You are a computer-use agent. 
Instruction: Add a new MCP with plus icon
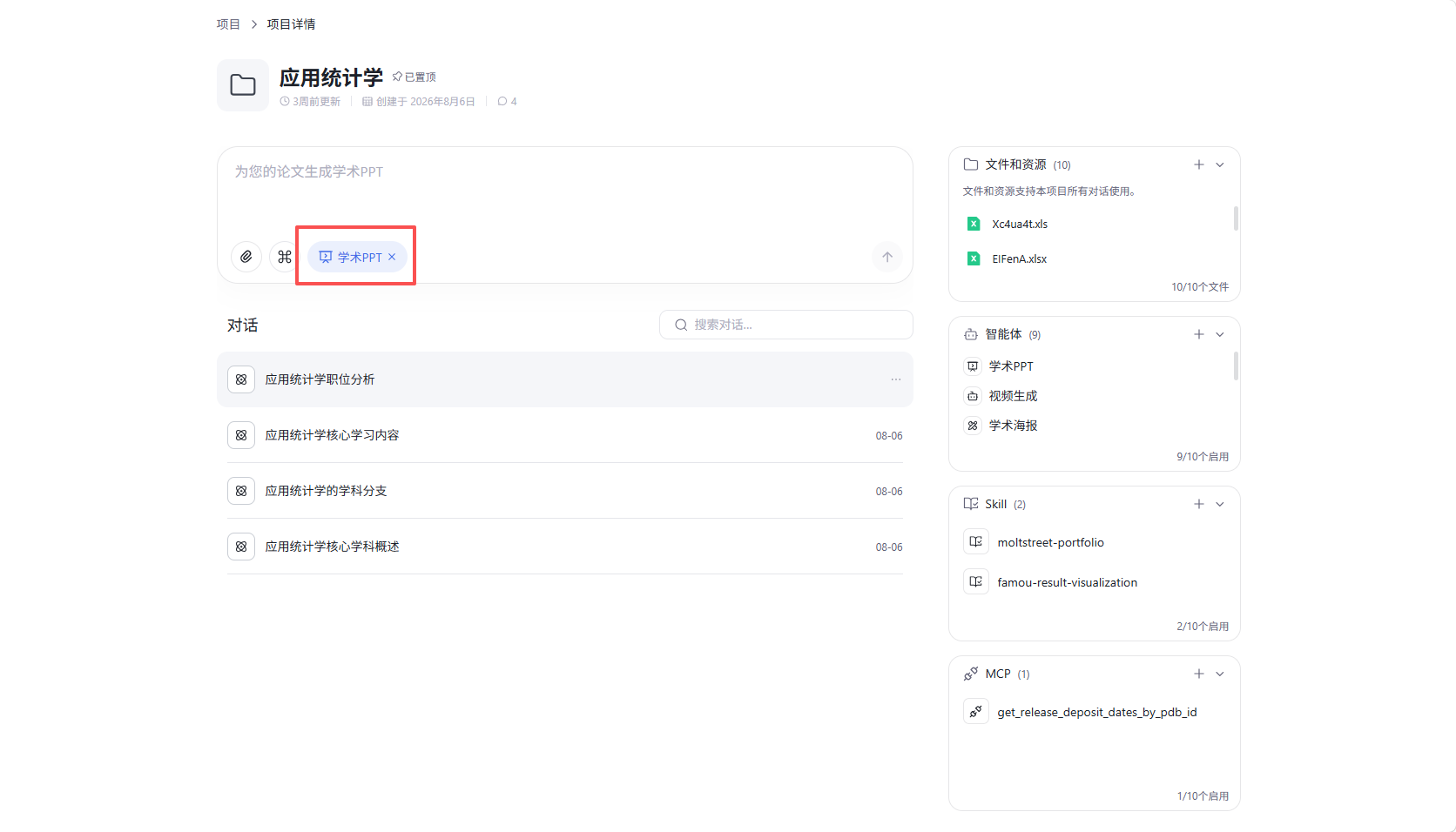point(1199,674)
